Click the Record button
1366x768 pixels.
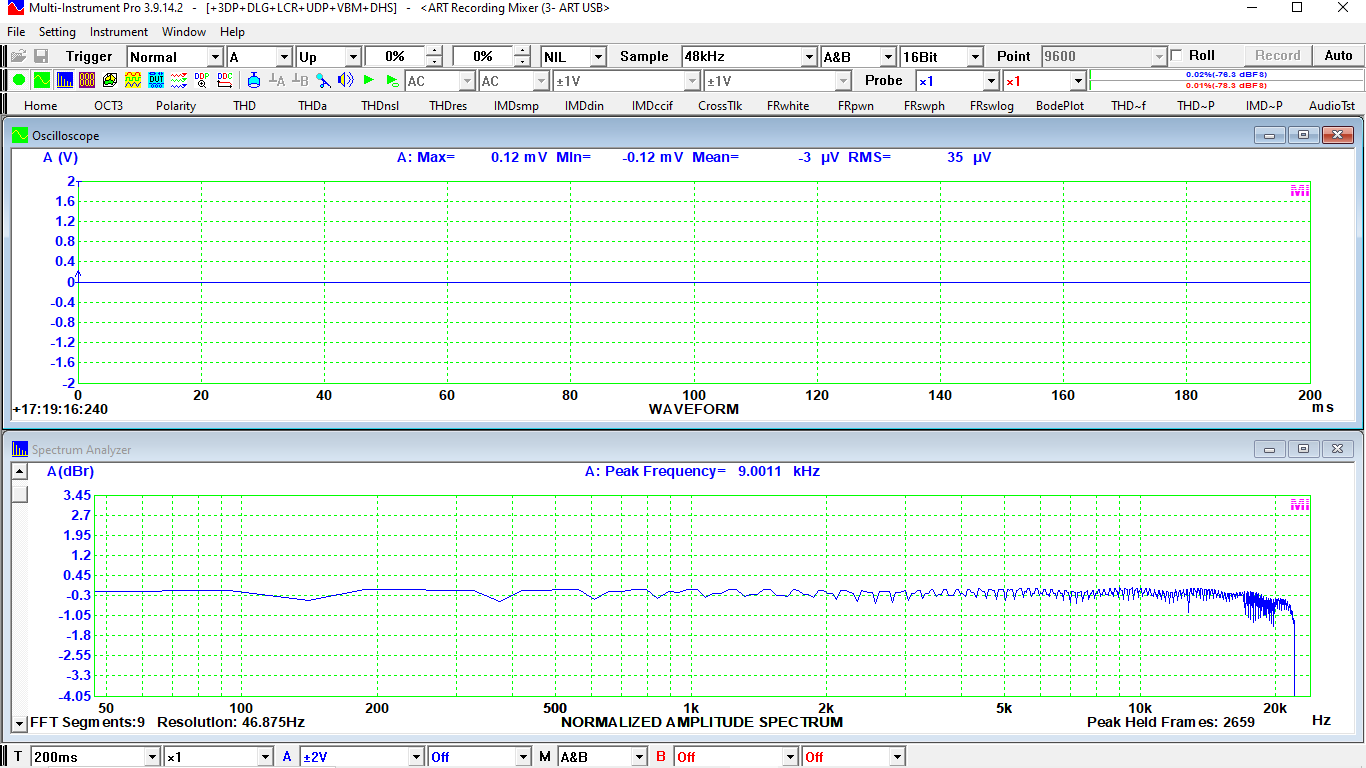[1277, 55]
